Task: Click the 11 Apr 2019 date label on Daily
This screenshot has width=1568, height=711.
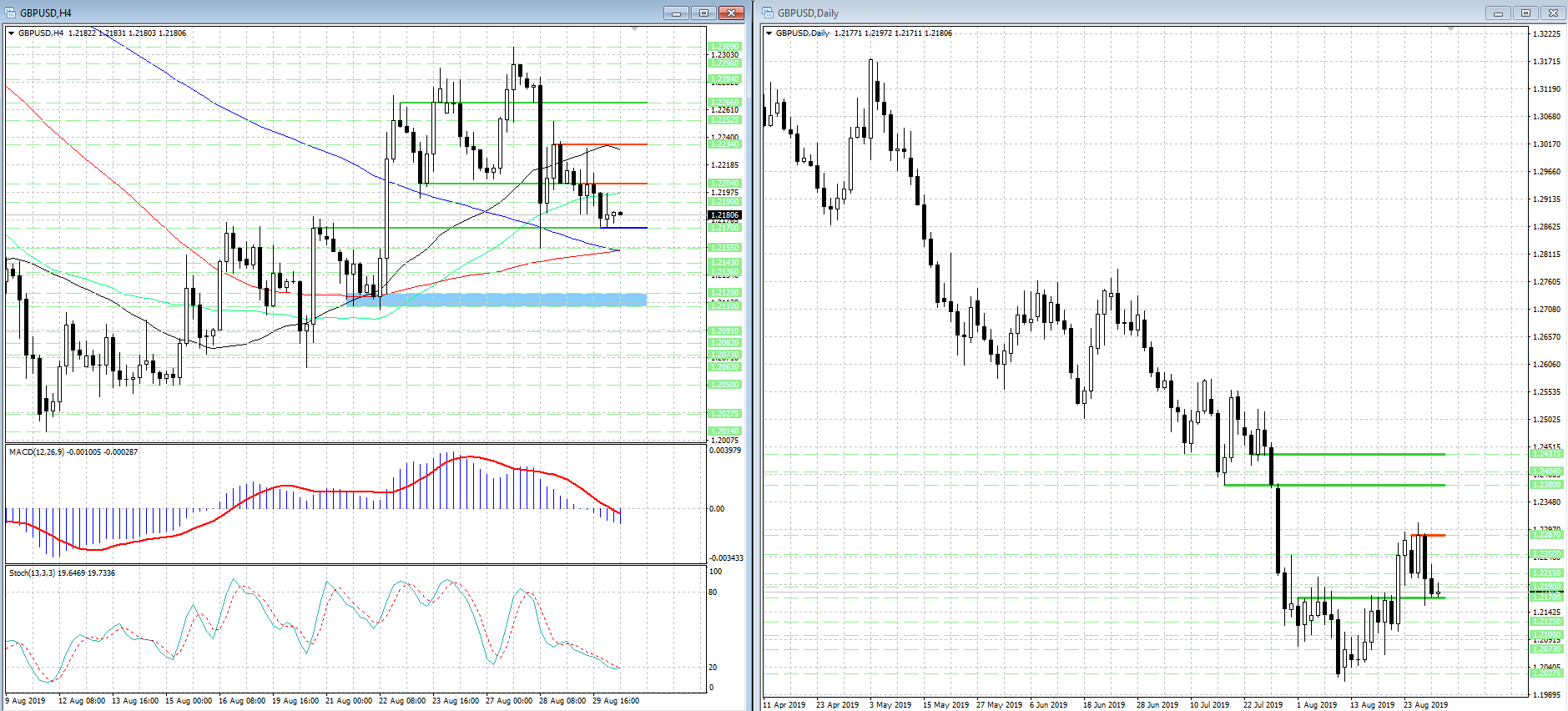Action: pyautogui.click(x=784, y=705)
